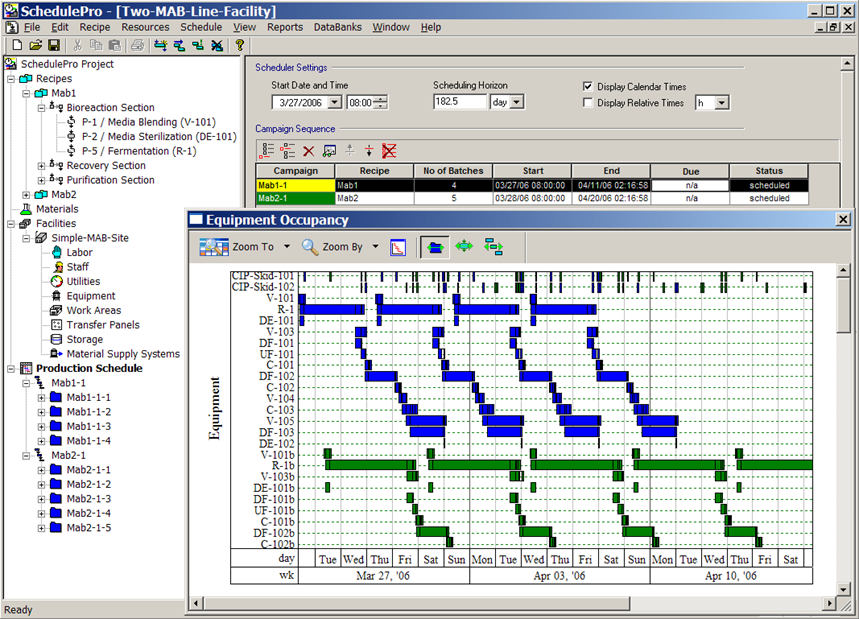Image resolution: width=859 pixels, height=619 pixels.
Task: Open the start date 3/27/2006 dropdown
Action: (335, 102)
